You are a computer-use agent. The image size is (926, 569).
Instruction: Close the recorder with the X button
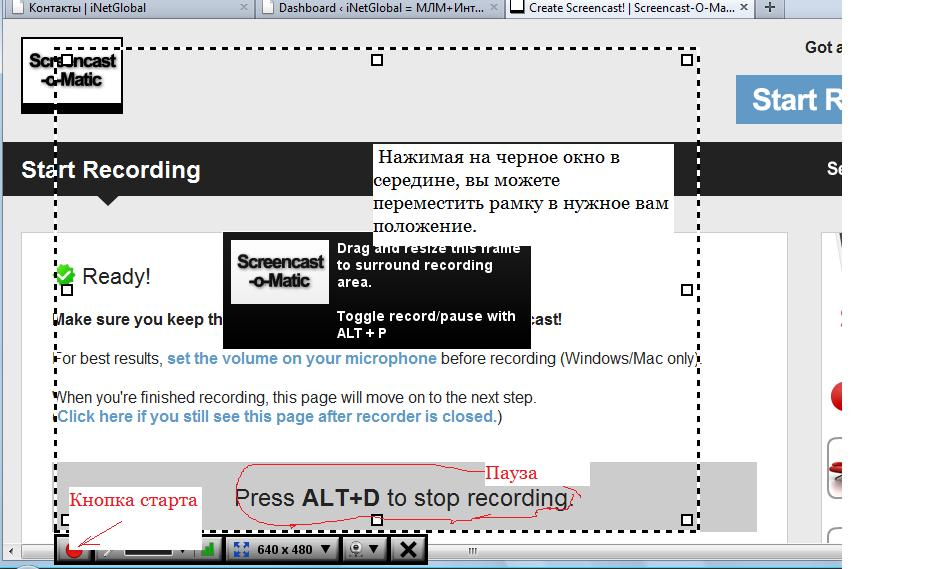click(x=409, y=550)
